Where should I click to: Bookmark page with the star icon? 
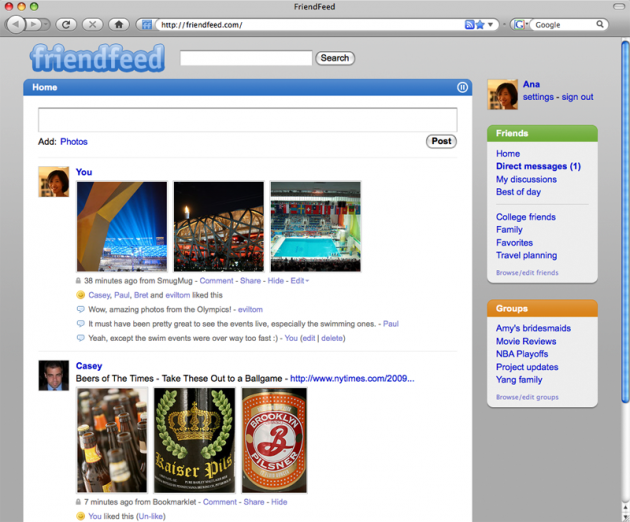pos(480,25)
